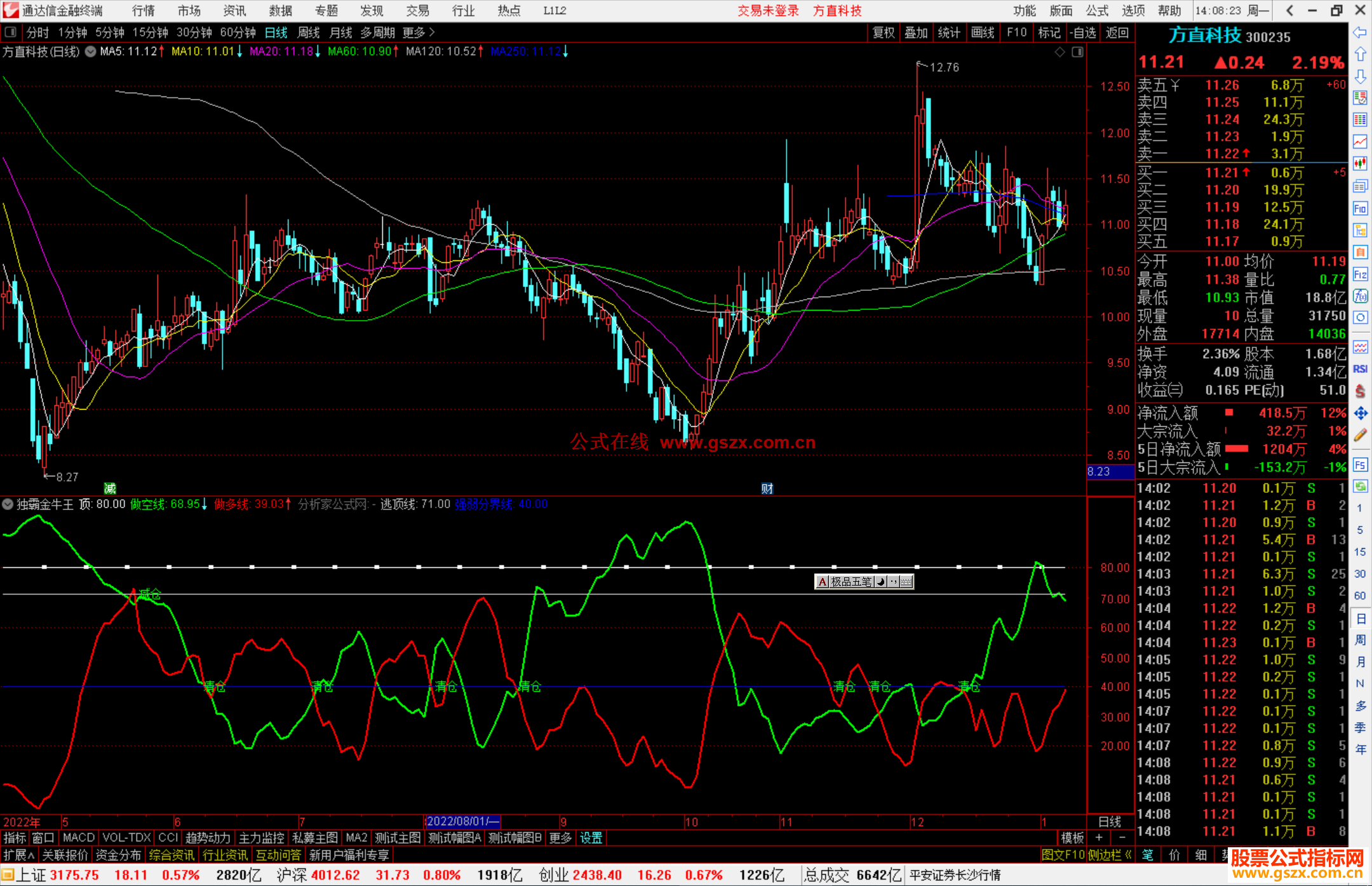This screenshot has height=886, width=1372.
Task: Click the blue left arrow back icon
Action: (1360, 32)
